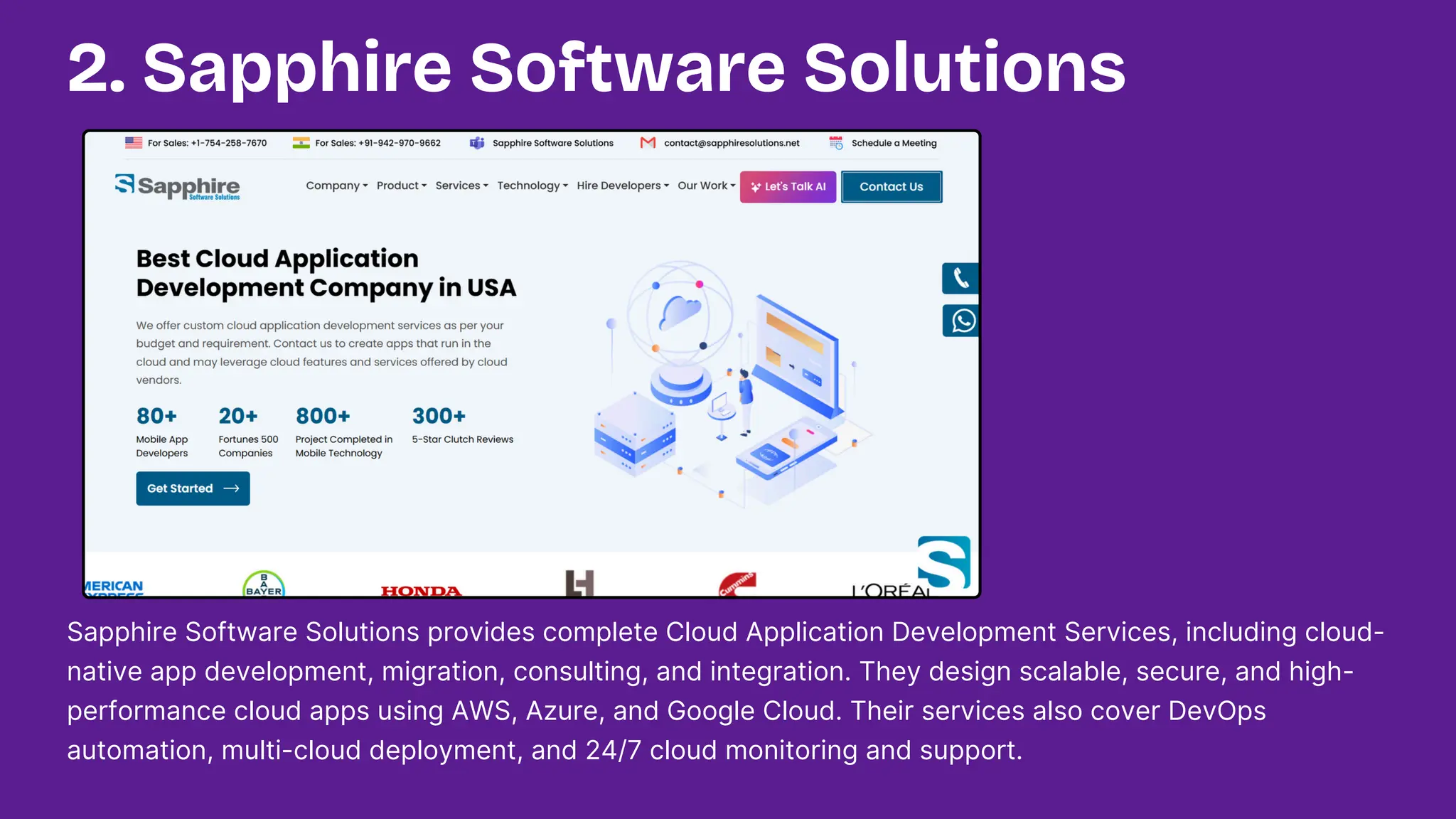Call India sales number +91-942-970-9662
Image resolution: width=1456 pixels, height=819 pixels.
(x=378, y=143)
